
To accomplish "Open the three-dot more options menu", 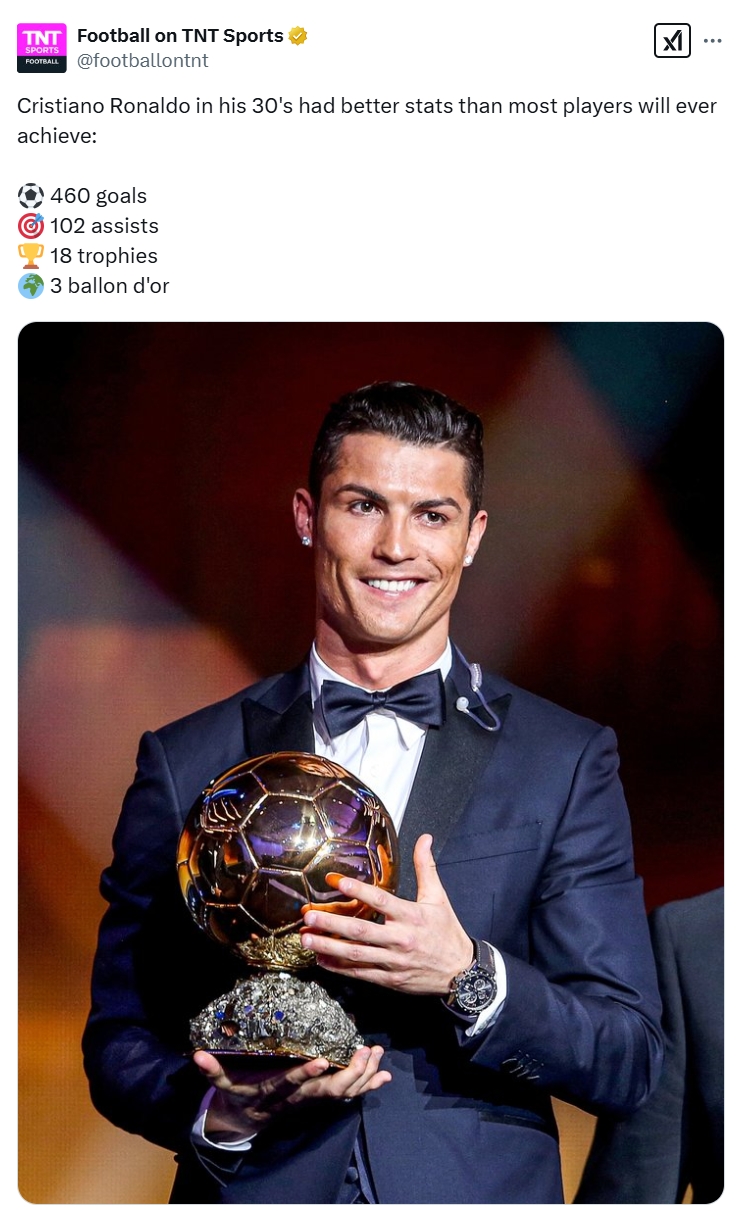I will (x=712, y=41).
